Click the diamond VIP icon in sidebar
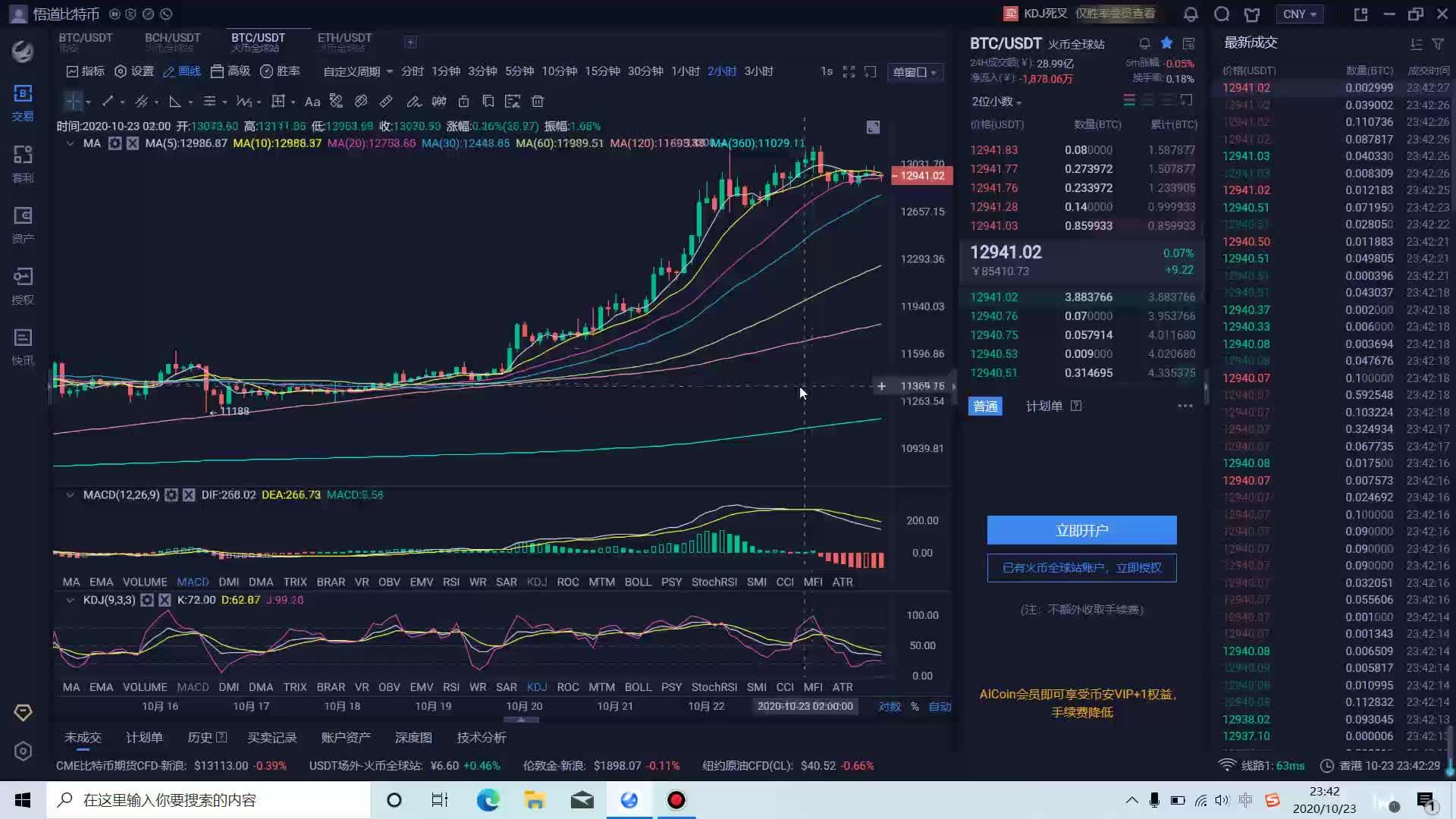 [x=23, y=712]
